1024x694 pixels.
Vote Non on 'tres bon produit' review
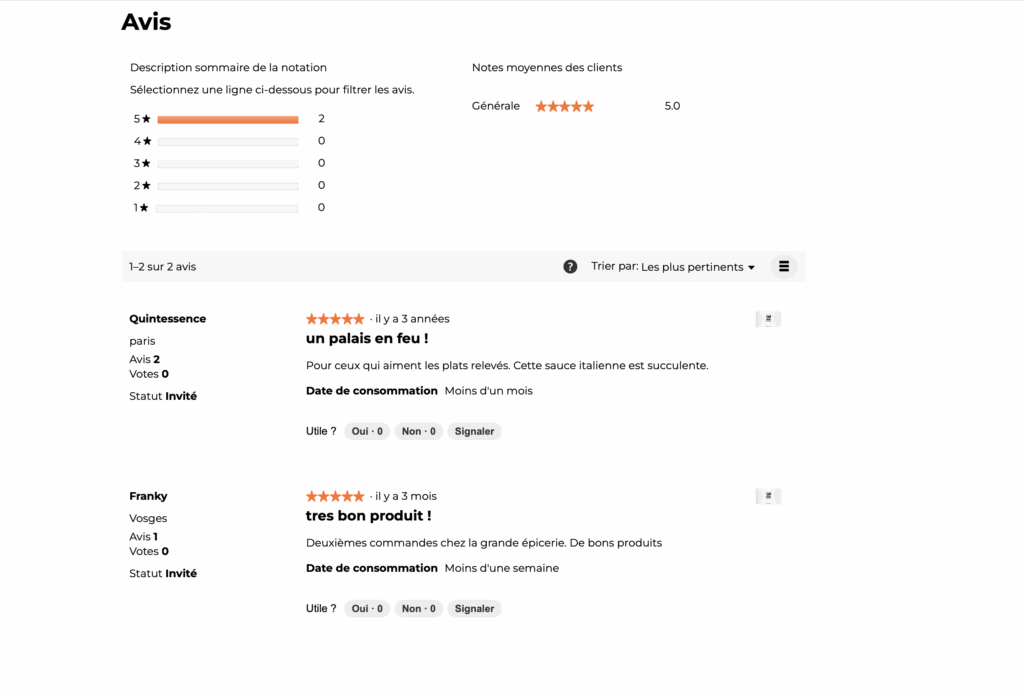[419, 608]
